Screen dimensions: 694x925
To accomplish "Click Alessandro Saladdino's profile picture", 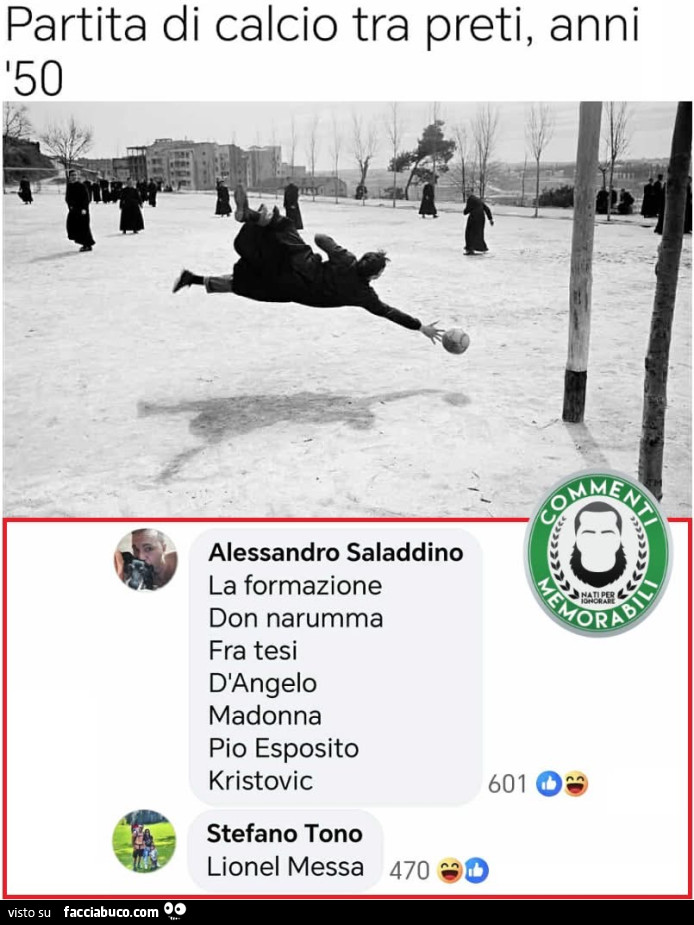I will coord(146,559).
